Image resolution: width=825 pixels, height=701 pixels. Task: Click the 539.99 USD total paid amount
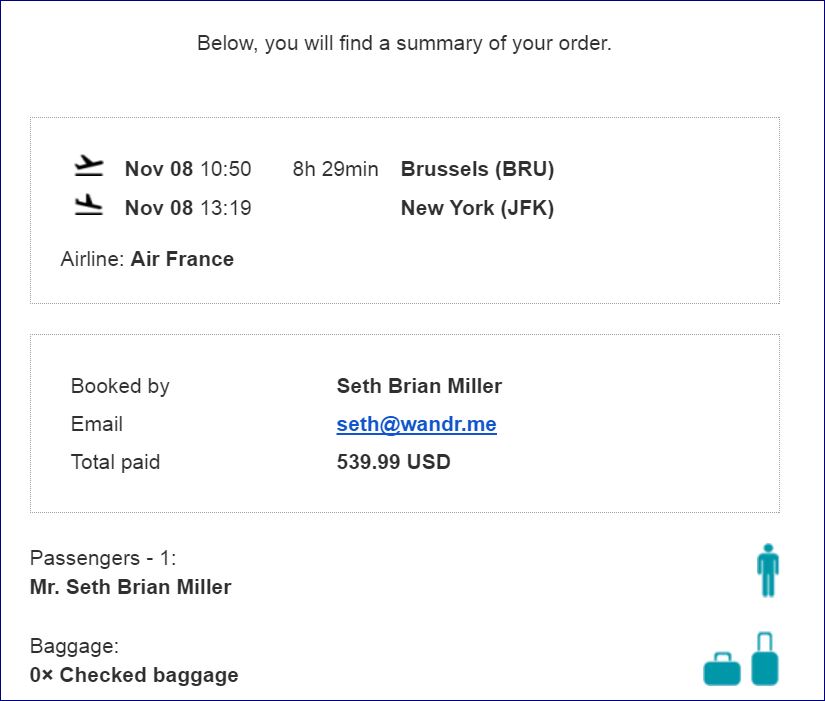point(393,462)
